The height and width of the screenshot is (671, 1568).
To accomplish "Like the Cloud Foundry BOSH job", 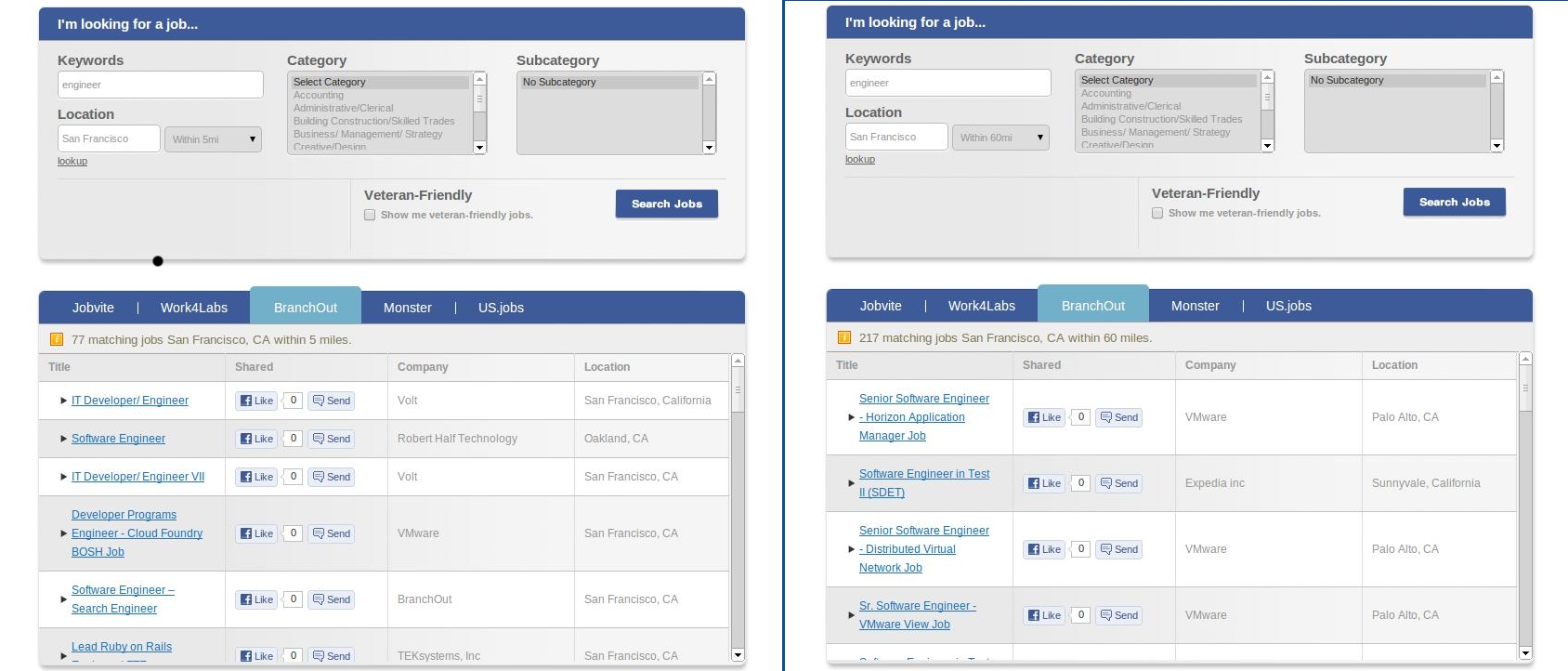I will coord(256,533).
